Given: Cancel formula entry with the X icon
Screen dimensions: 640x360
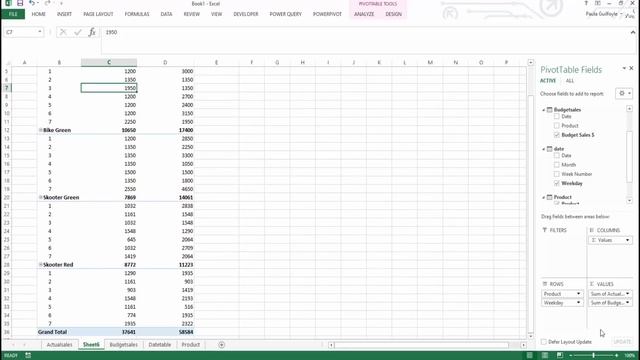Looking at the screenshot, I should coord(63,32).
